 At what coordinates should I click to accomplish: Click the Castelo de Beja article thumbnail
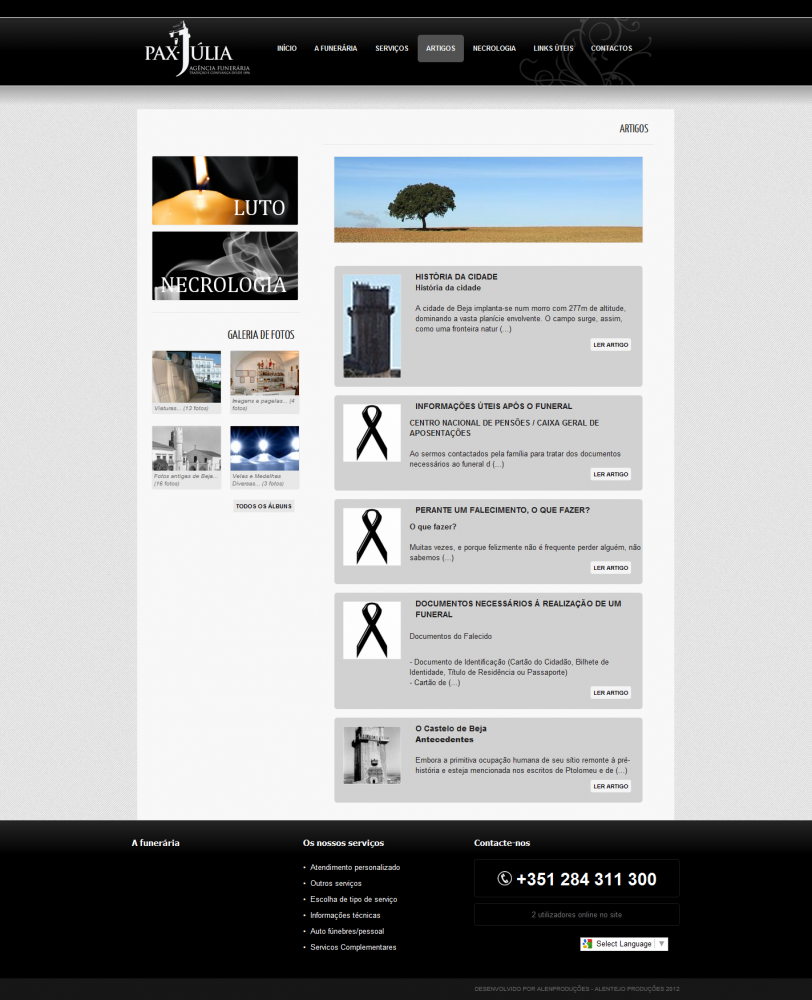[x=371, y=755]
